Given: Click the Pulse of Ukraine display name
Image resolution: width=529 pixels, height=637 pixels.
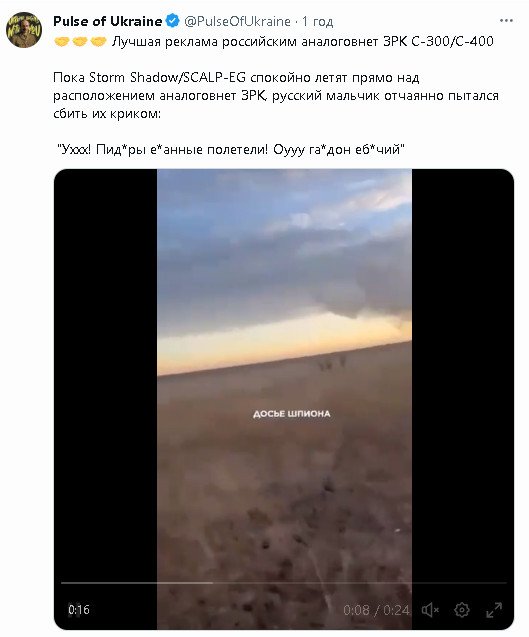Looking at the screenshot, I should click(x=108, y=21).
